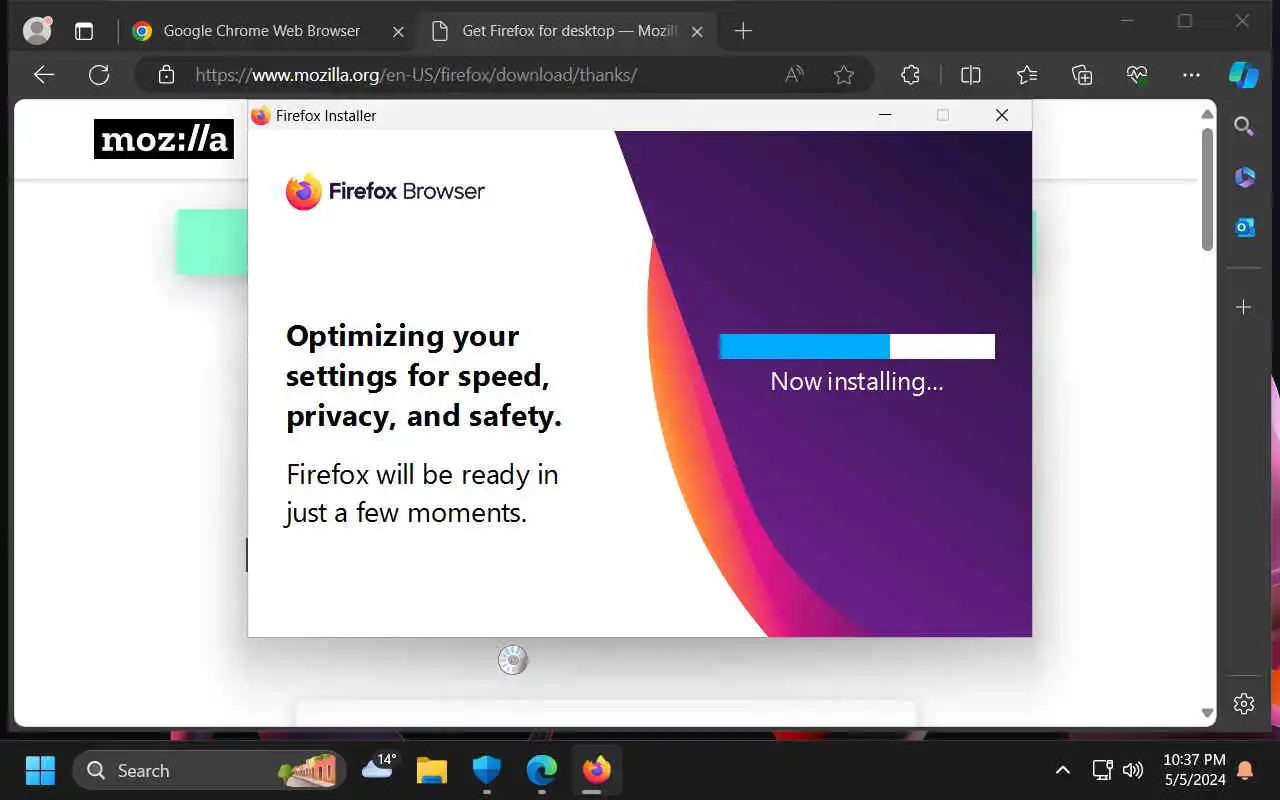Click the "Now installing..." status text

857,381
